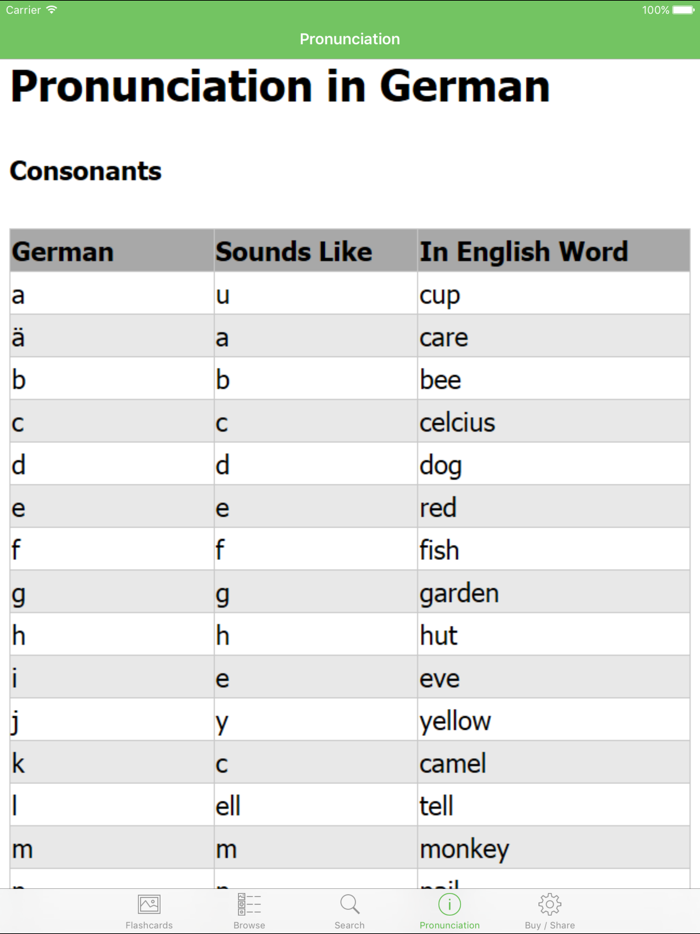Switch to the Flashcards tab
The width and height of the screenshot is (700, 934).
coord(149,910)
